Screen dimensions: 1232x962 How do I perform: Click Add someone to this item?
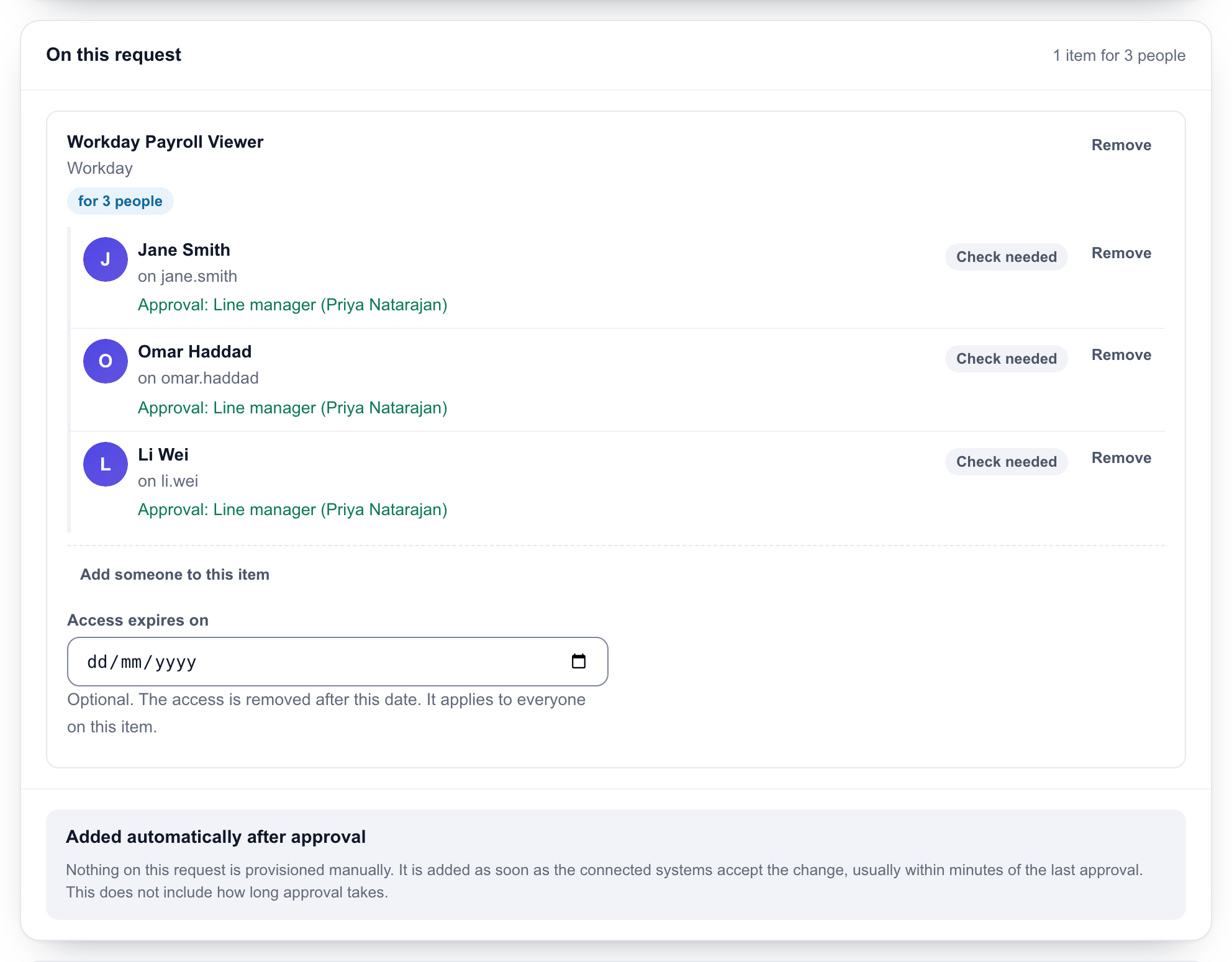[x=174, y=574]
